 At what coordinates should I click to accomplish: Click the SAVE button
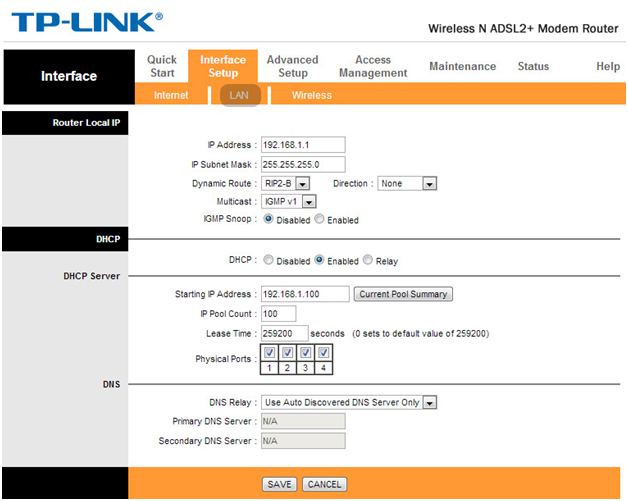coord(280,484)
